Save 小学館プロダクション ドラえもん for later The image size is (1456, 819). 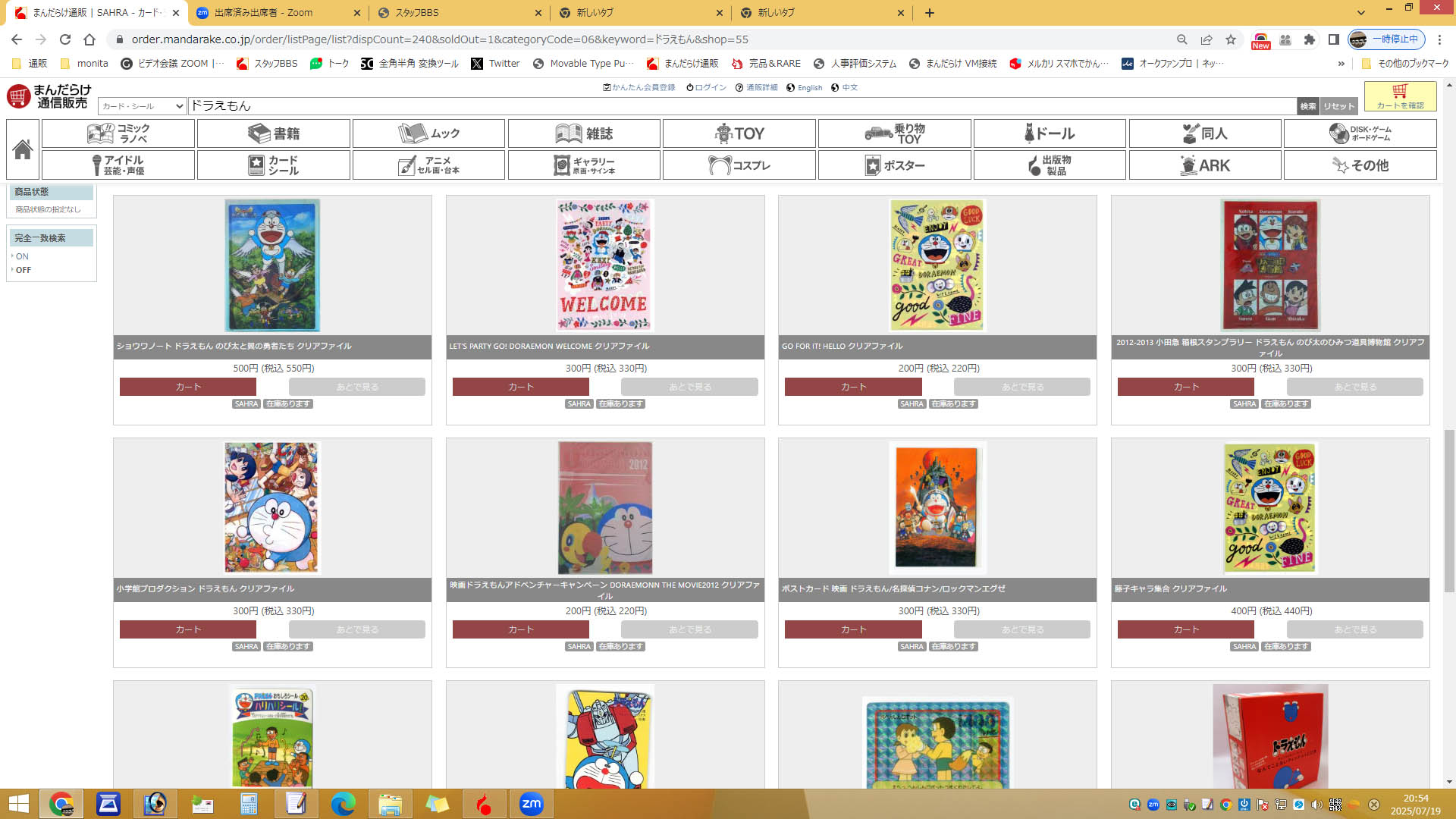pos(357,629)
